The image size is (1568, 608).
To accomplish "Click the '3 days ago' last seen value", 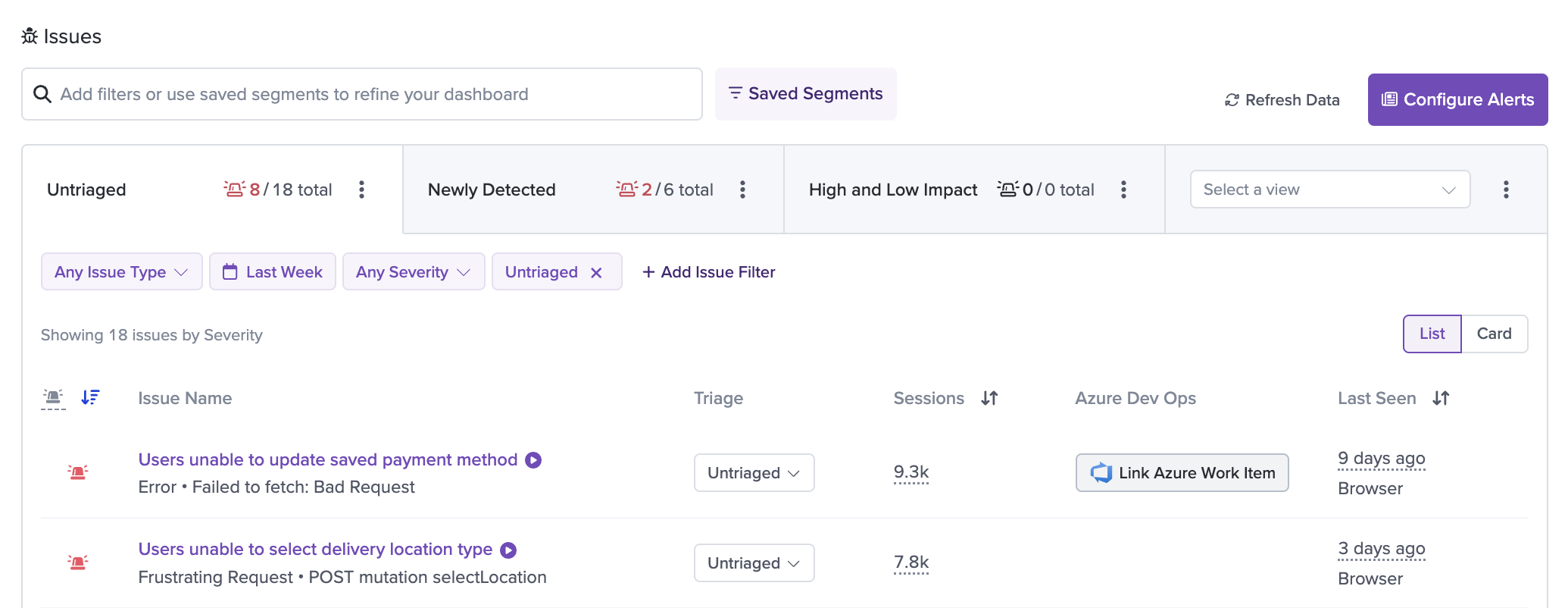I will (x=1382, y=549).
